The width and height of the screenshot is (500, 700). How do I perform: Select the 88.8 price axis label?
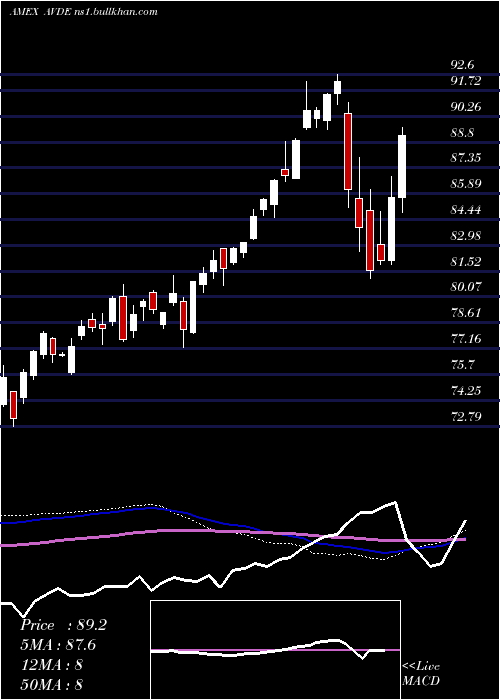click(462, 133)
